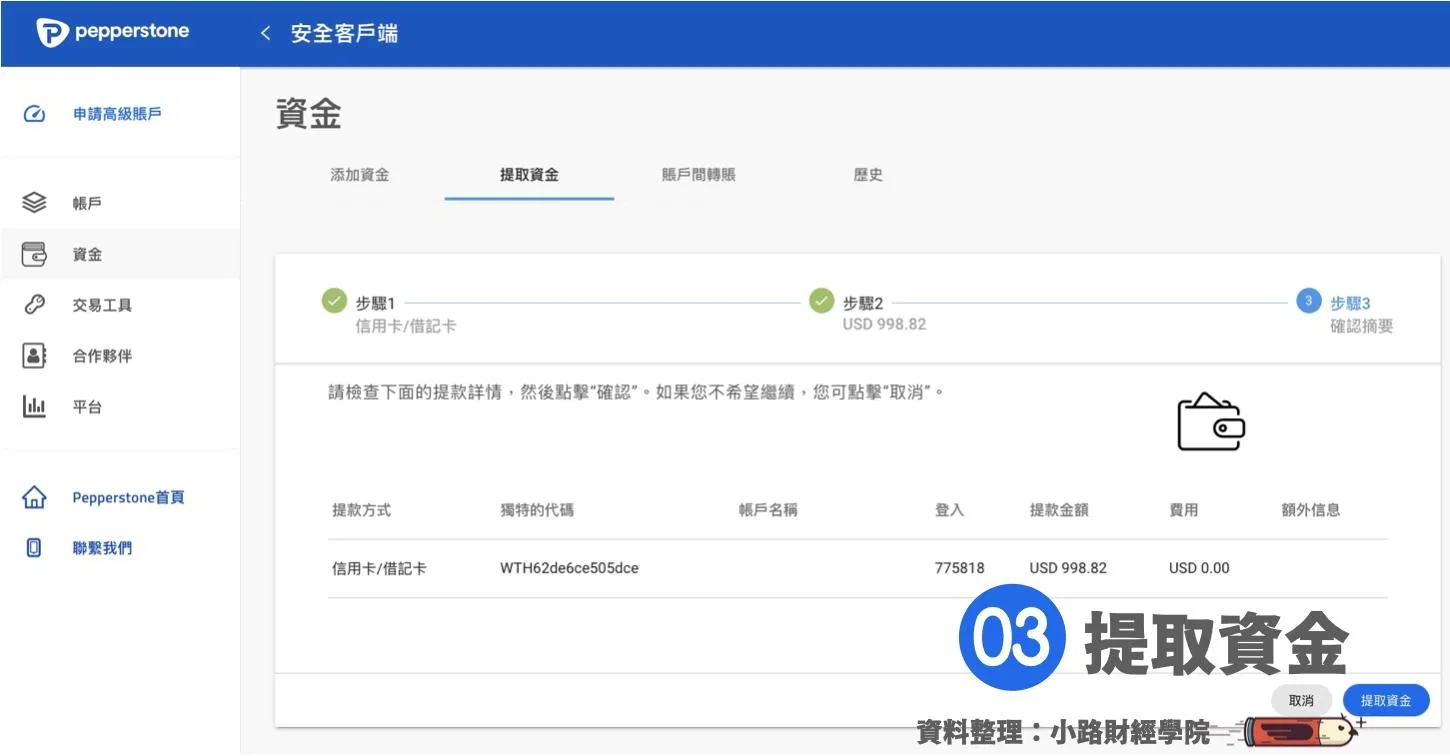Click the wrench icon beside 交易工具

click(x=34, y=305)
